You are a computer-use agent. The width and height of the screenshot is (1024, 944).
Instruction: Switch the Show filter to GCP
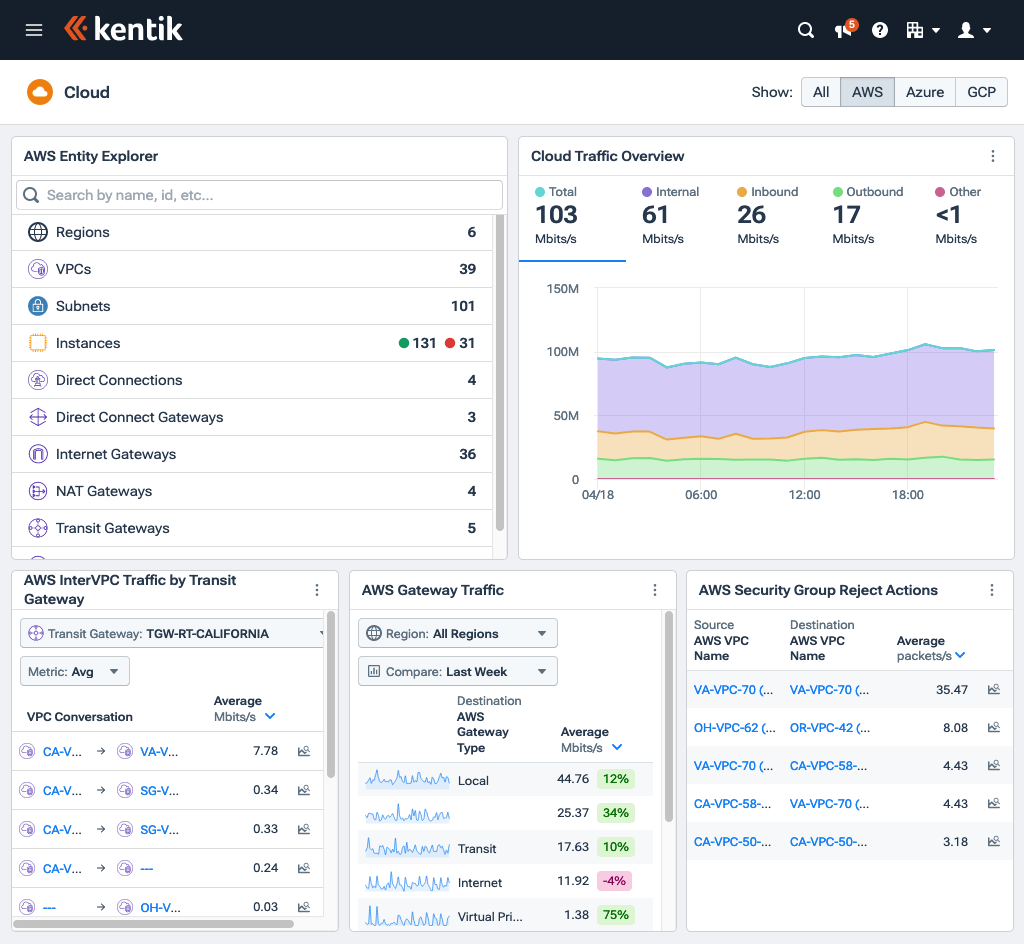tap(981, 91)
